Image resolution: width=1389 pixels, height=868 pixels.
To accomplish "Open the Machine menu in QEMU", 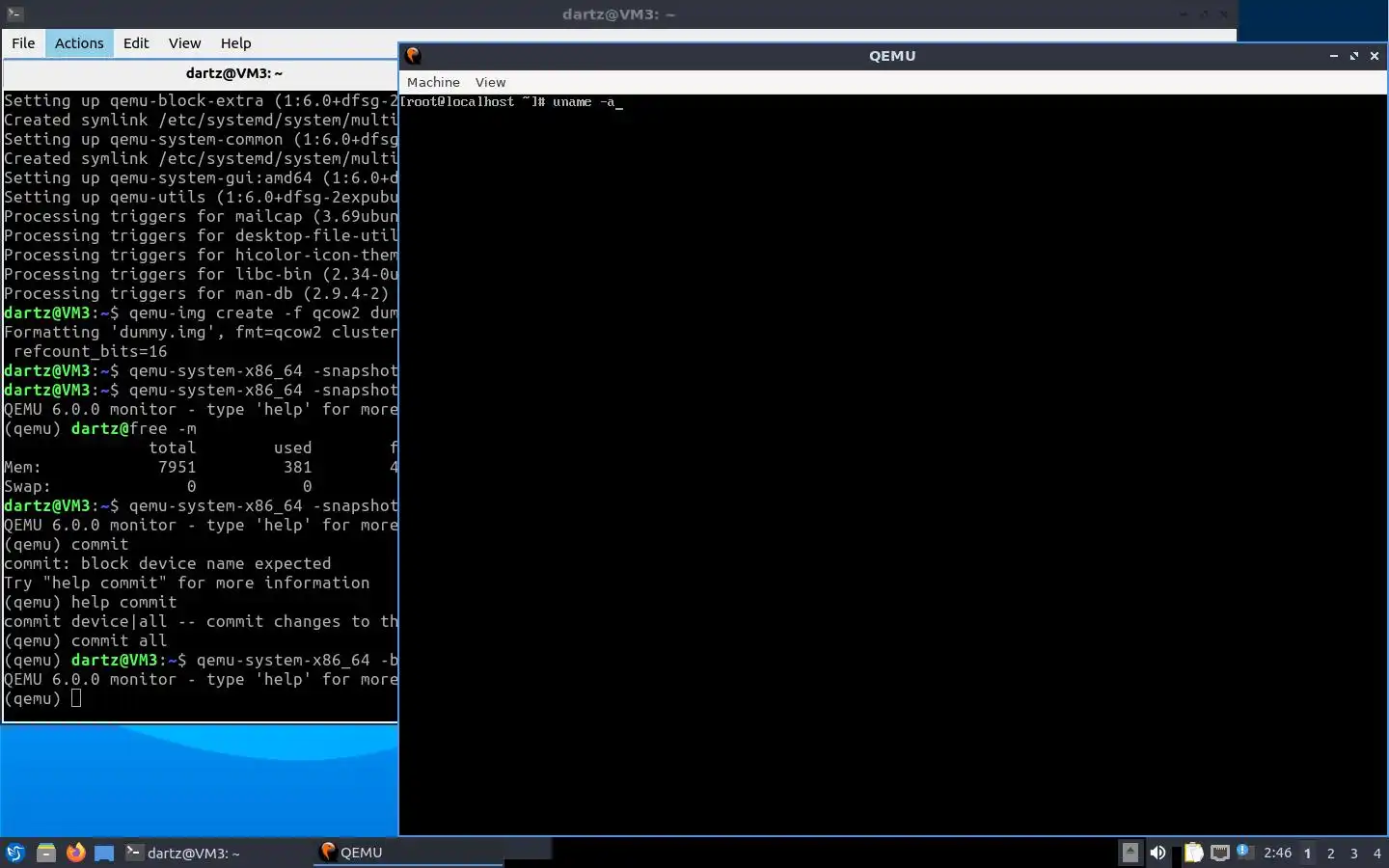I will coord(433,83).
